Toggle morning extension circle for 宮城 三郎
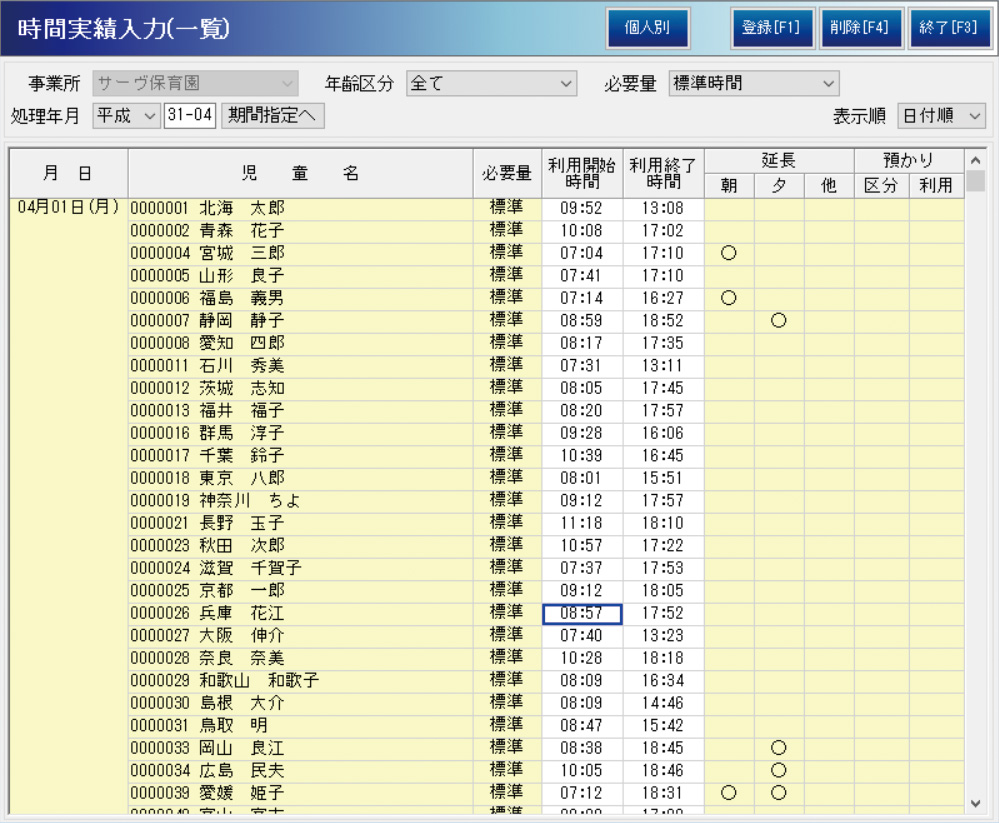Image resolution: width=999 pixels, height=823 pixels. (729, 253)
